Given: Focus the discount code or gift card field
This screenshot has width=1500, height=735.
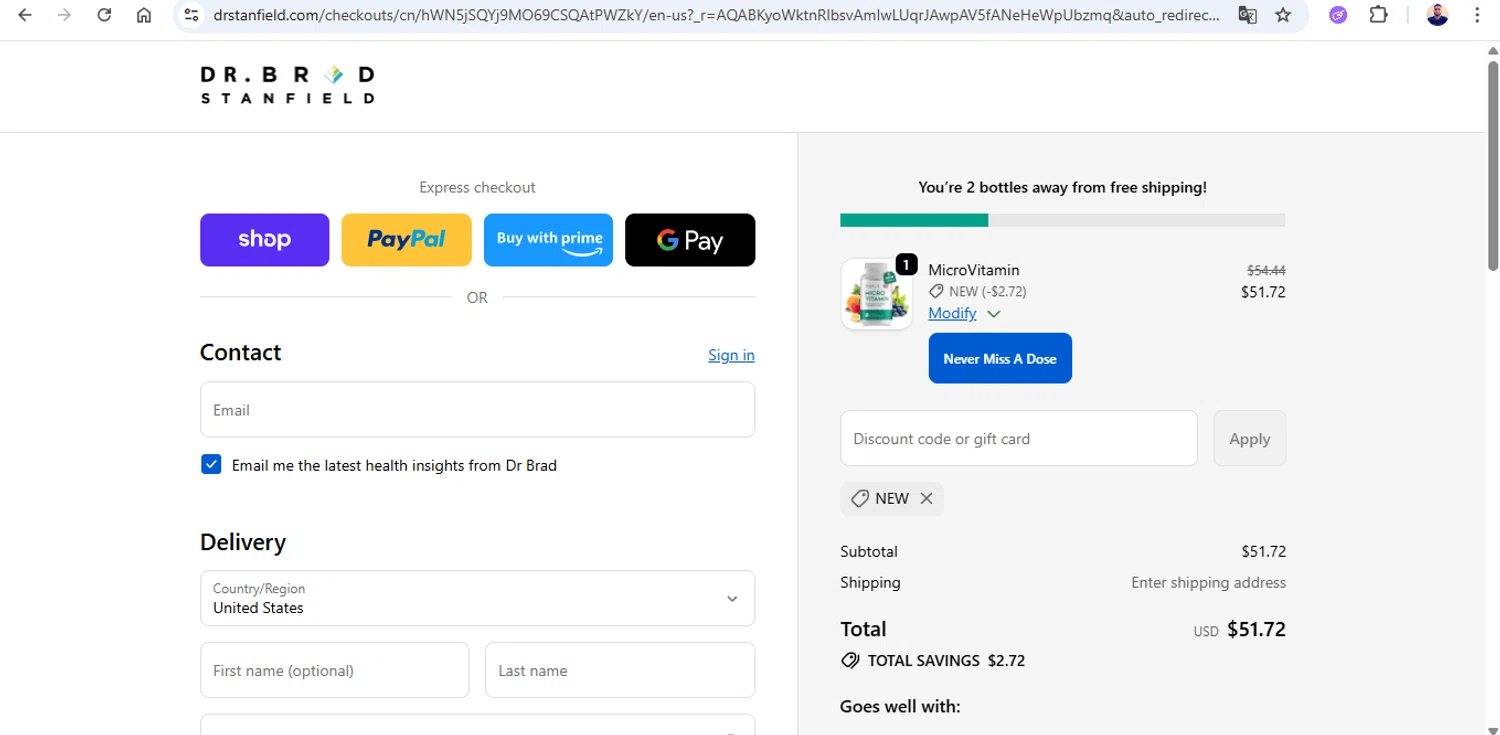Looking at the screenshot, I should coord(1019,438).
